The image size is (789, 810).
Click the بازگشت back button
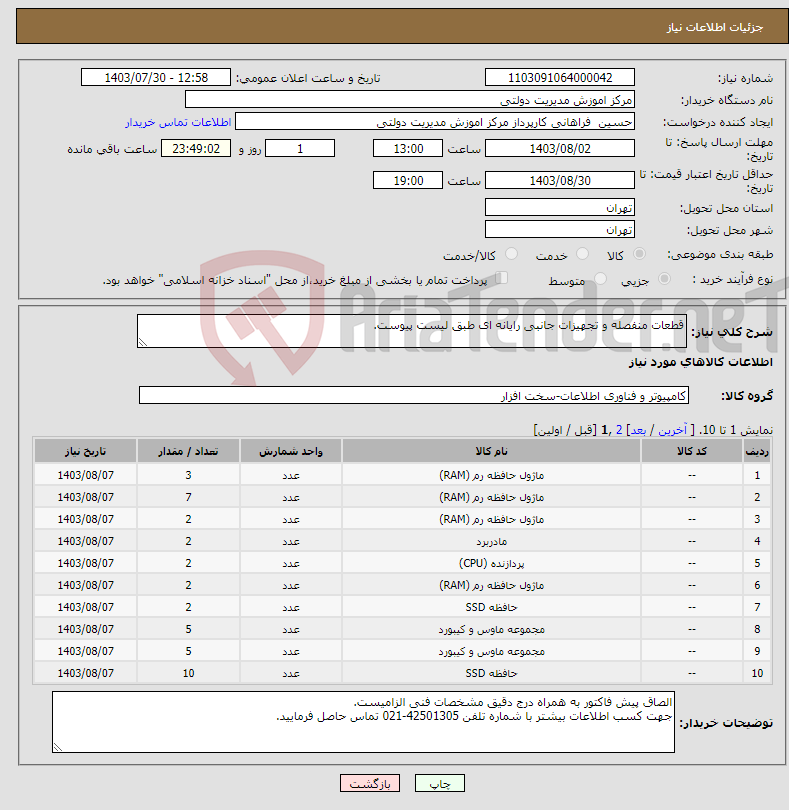[x=369, y=783]
